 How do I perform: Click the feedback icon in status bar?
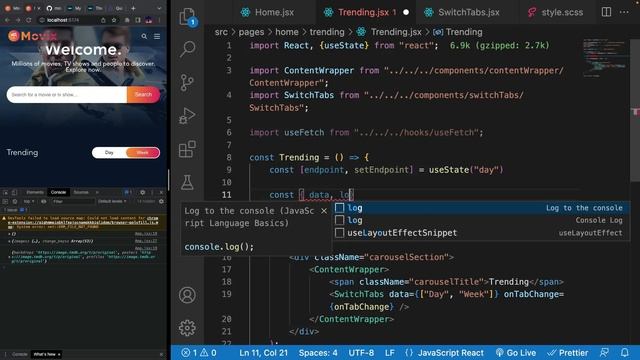click(604, 352)
